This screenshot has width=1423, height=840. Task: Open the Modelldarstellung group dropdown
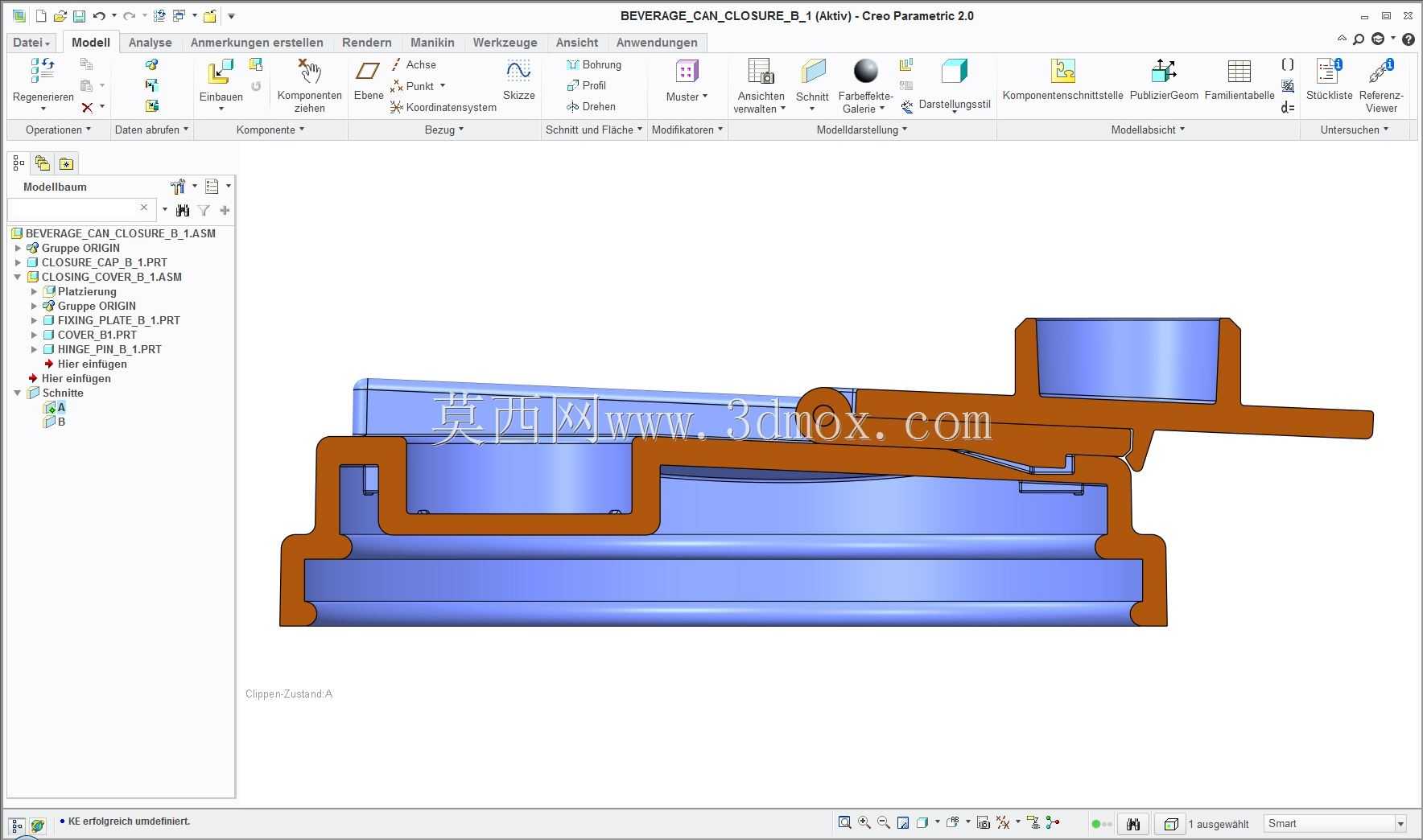tap(862, 130)
